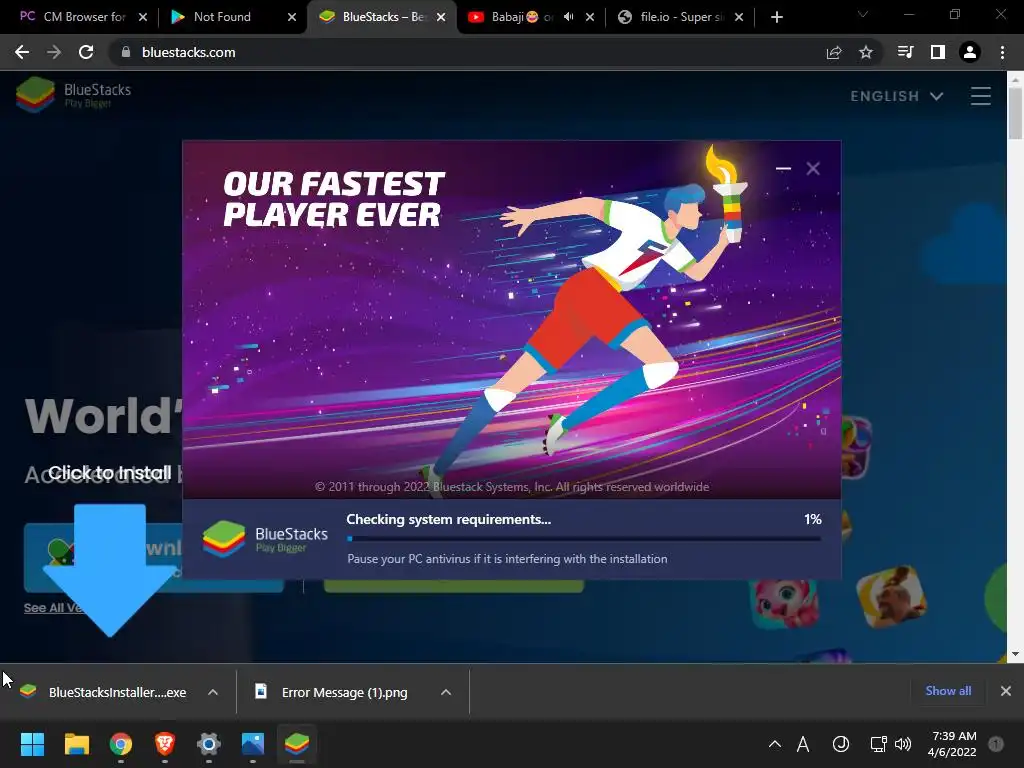Viewport: 1024px width, 768px height.
Task: Open Settings gear app in taskbar
Action: click(208, 744)
